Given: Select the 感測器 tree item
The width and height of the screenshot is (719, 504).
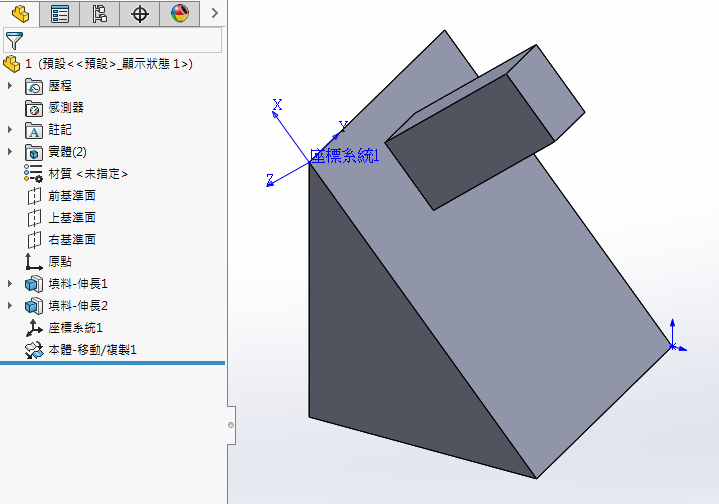Looking at the screenshot, I should (66, 108).
